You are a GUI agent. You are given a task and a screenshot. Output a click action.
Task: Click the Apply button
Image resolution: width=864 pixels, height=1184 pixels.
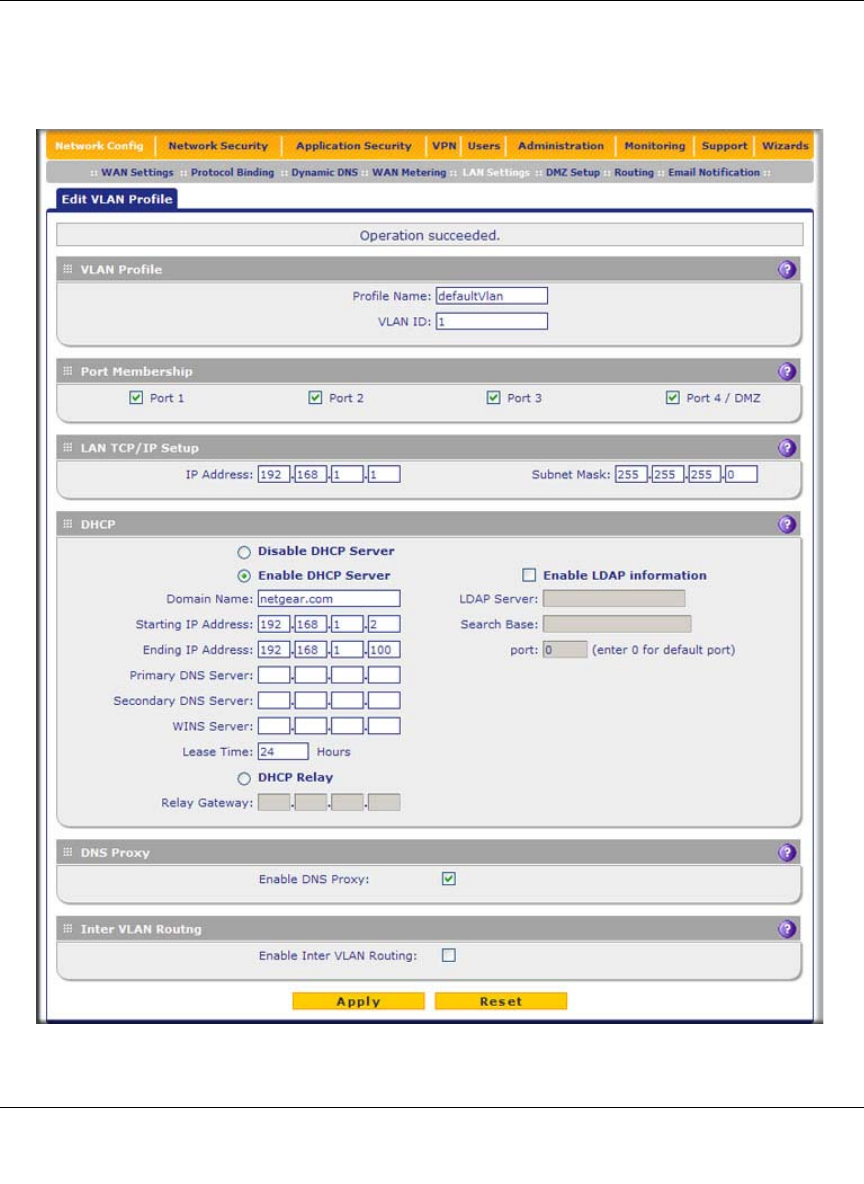click(x=358, y=1001)
